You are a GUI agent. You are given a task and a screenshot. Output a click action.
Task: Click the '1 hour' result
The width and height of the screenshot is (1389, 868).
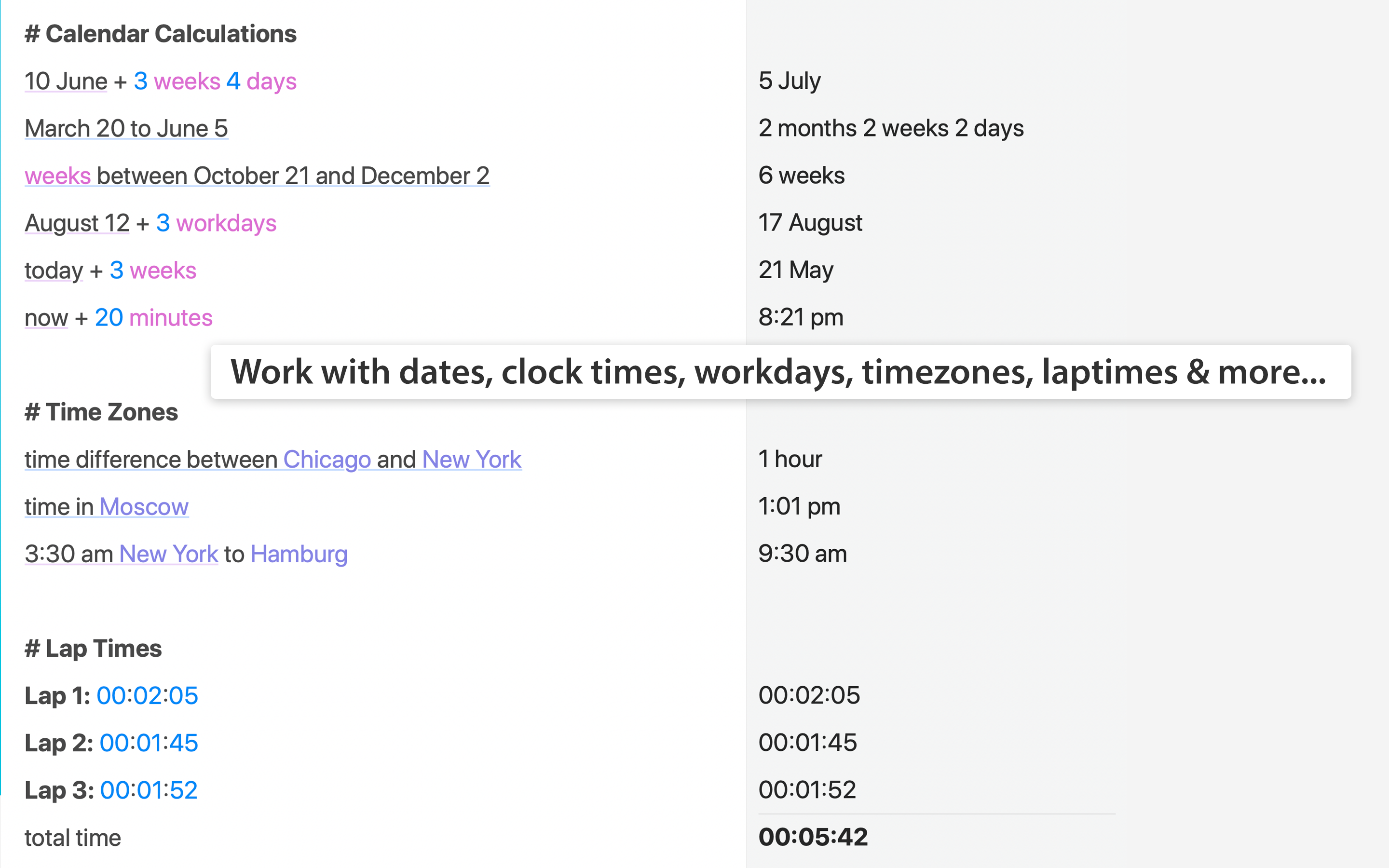[790, 459]
